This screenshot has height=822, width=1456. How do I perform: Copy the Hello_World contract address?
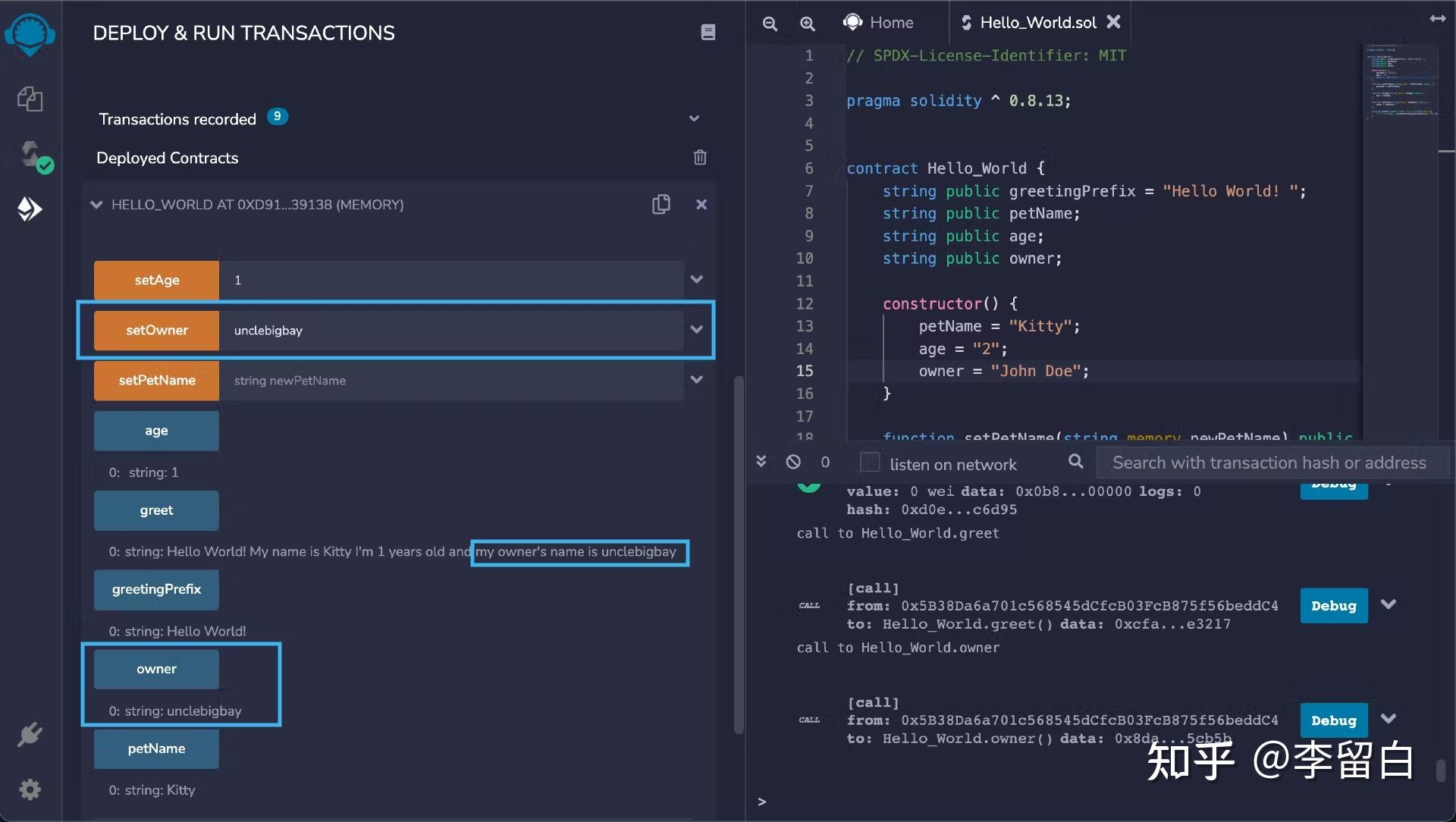[661, 205]
